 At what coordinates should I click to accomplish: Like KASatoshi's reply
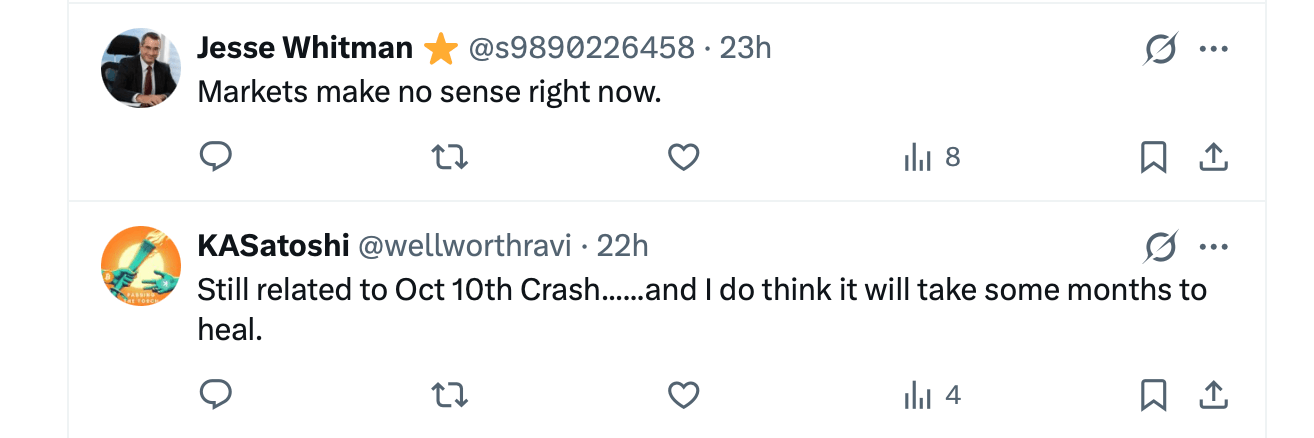pos(683,396)
